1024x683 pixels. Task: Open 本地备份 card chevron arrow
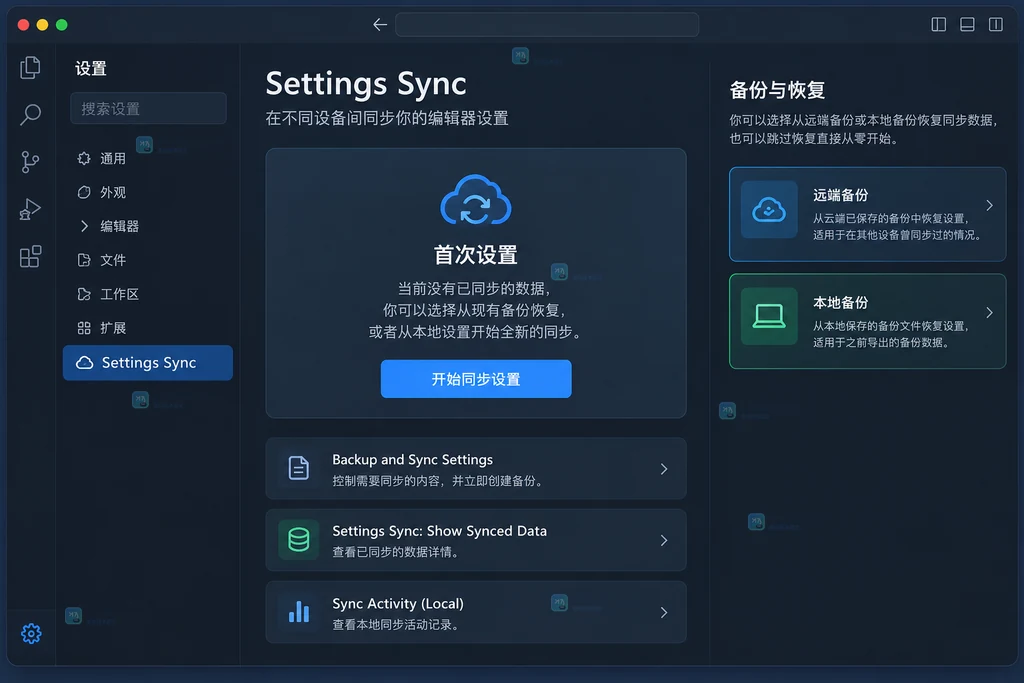[989, 313]
